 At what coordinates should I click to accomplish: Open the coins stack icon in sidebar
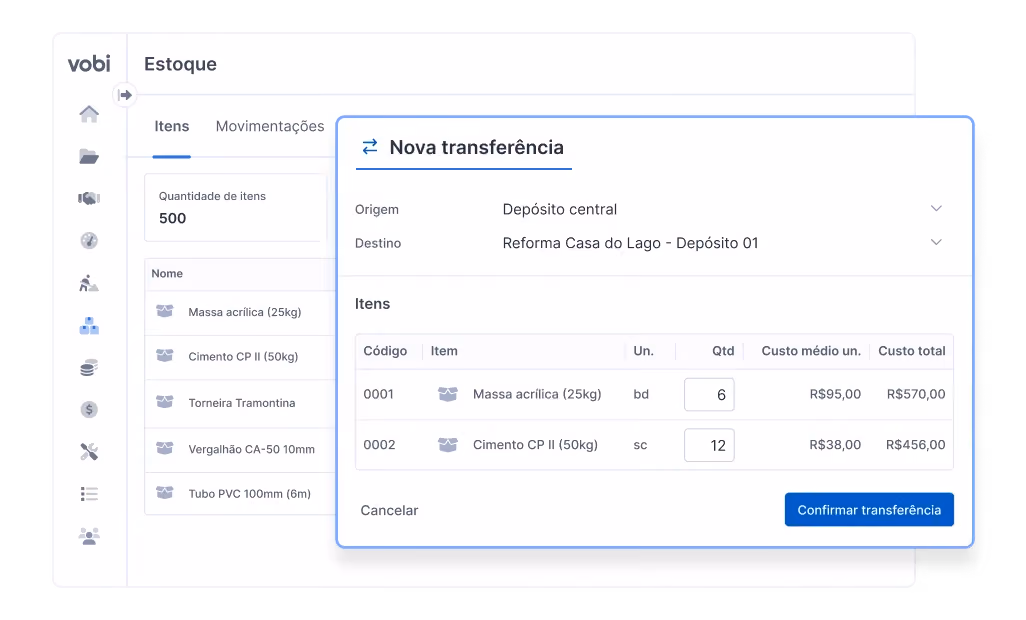pos(89,368)
